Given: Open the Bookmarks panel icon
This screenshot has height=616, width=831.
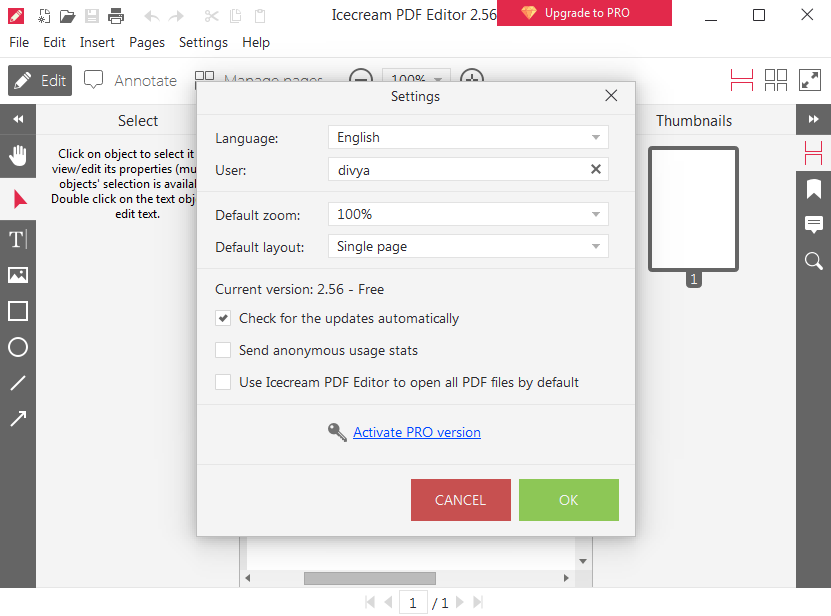Looking at the screenshot, I should 814,189.
